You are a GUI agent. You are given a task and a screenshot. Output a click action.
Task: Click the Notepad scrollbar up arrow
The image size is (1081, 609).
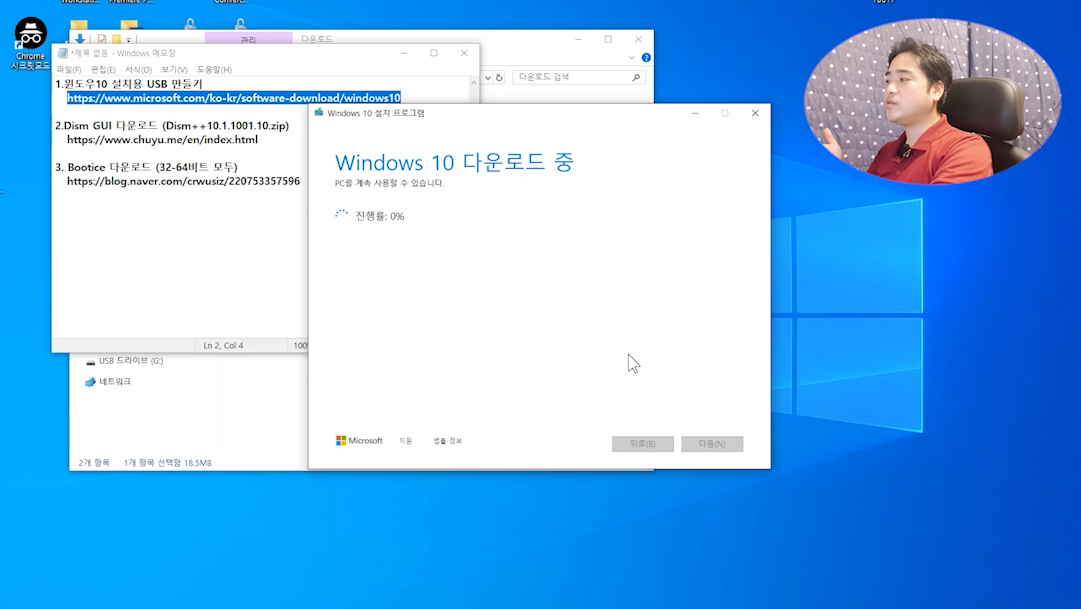point(473,83)
